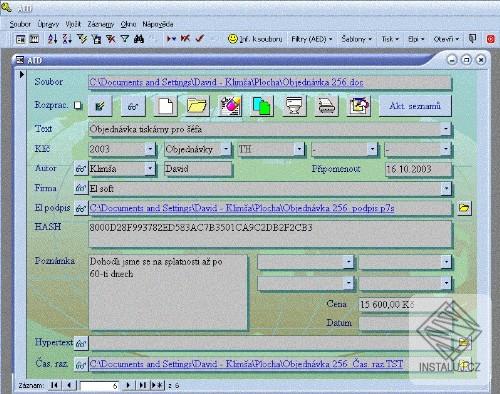Open the Vložit menu
The height and width of the screenshot is (394, 500).
[73, 24]
